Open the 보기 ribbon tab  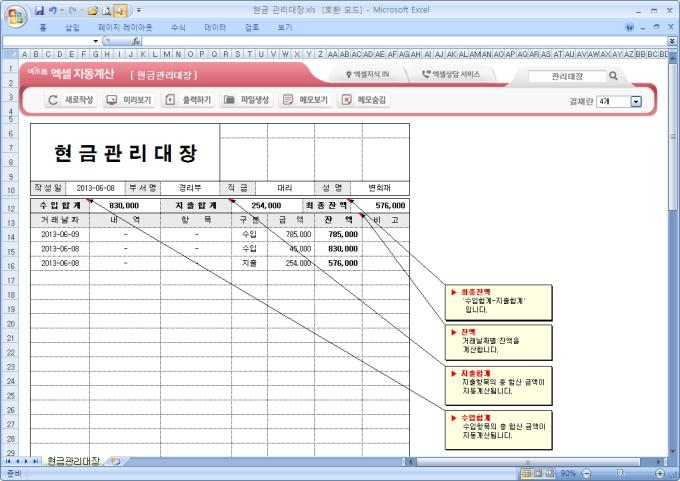(x=284, y=27)
